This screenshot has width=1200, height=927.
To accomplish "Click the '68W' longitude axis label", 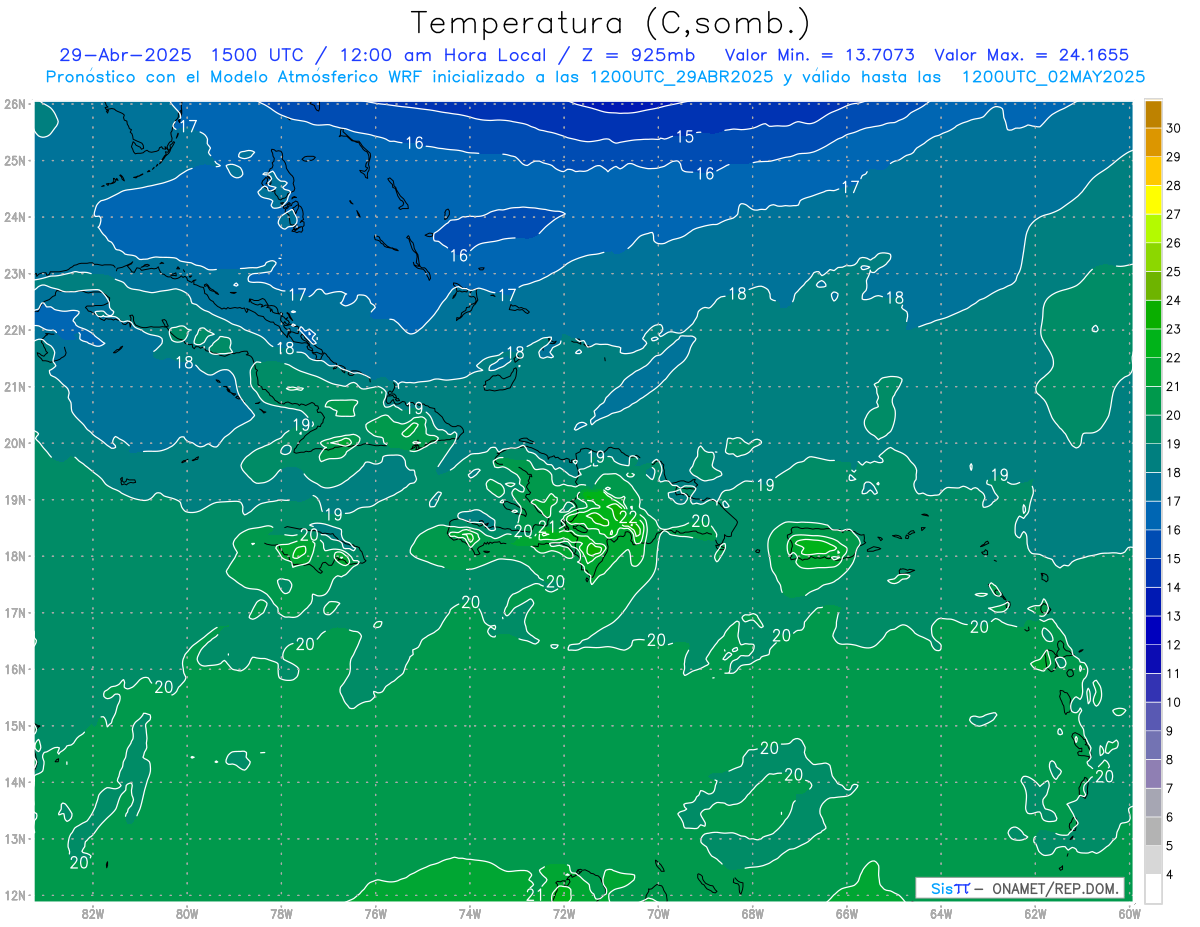I will coord(753,913).
